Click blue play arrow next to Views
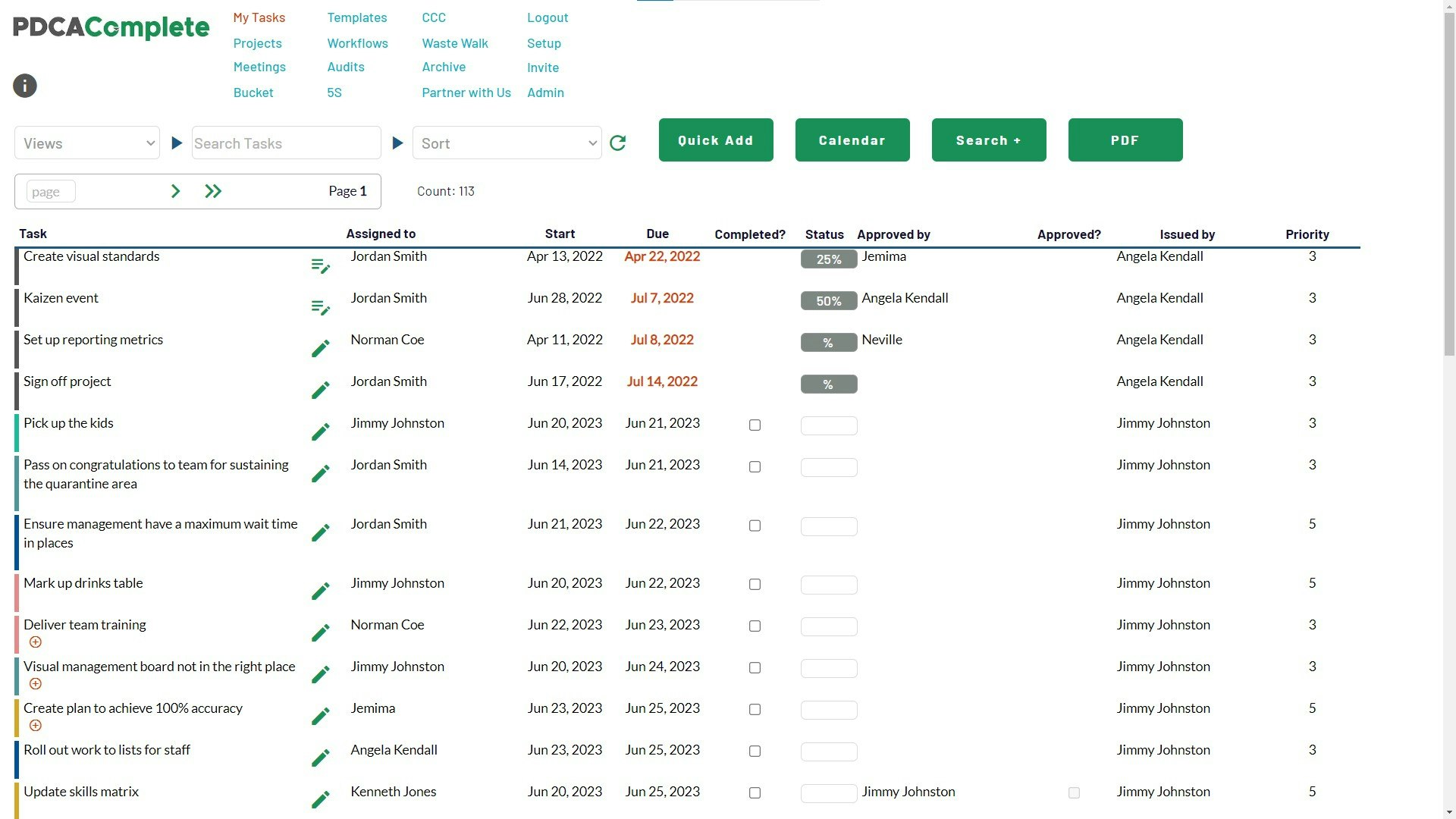This screenshot has height=819, width=1456. point(177,143)
